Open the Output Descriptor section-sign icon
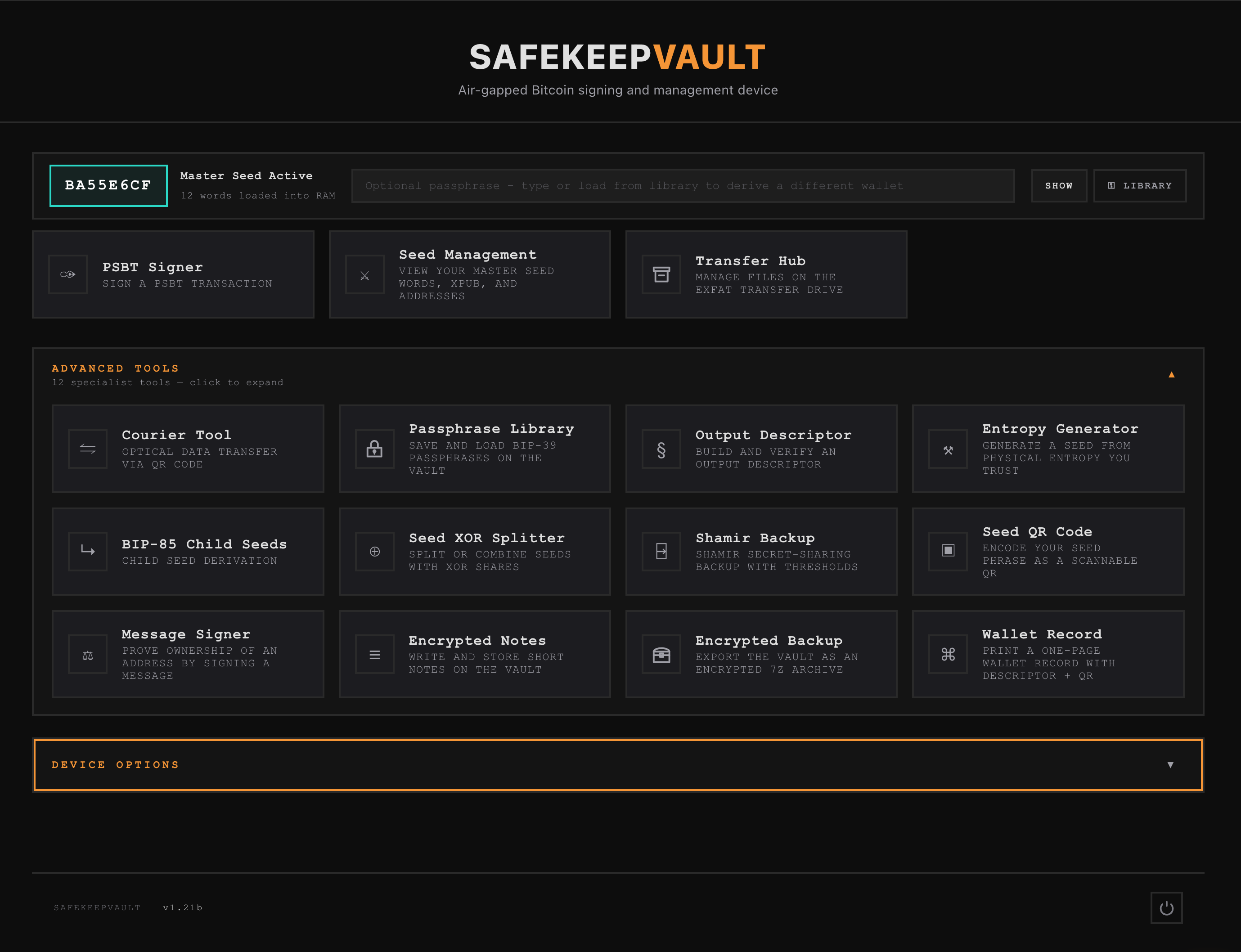 click(661, 449)
